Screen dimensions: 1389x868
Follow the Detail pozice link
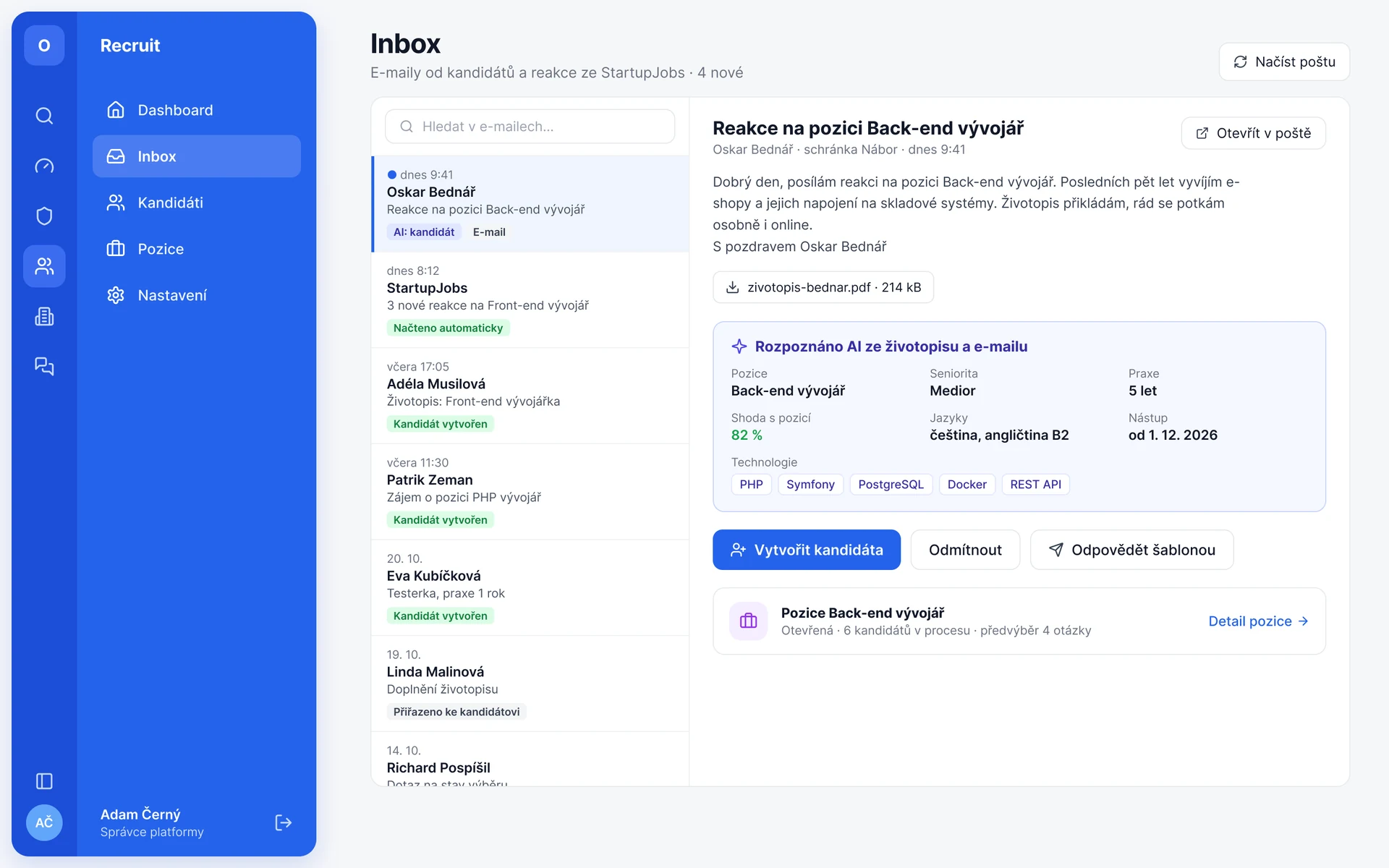pos(1258,621)
